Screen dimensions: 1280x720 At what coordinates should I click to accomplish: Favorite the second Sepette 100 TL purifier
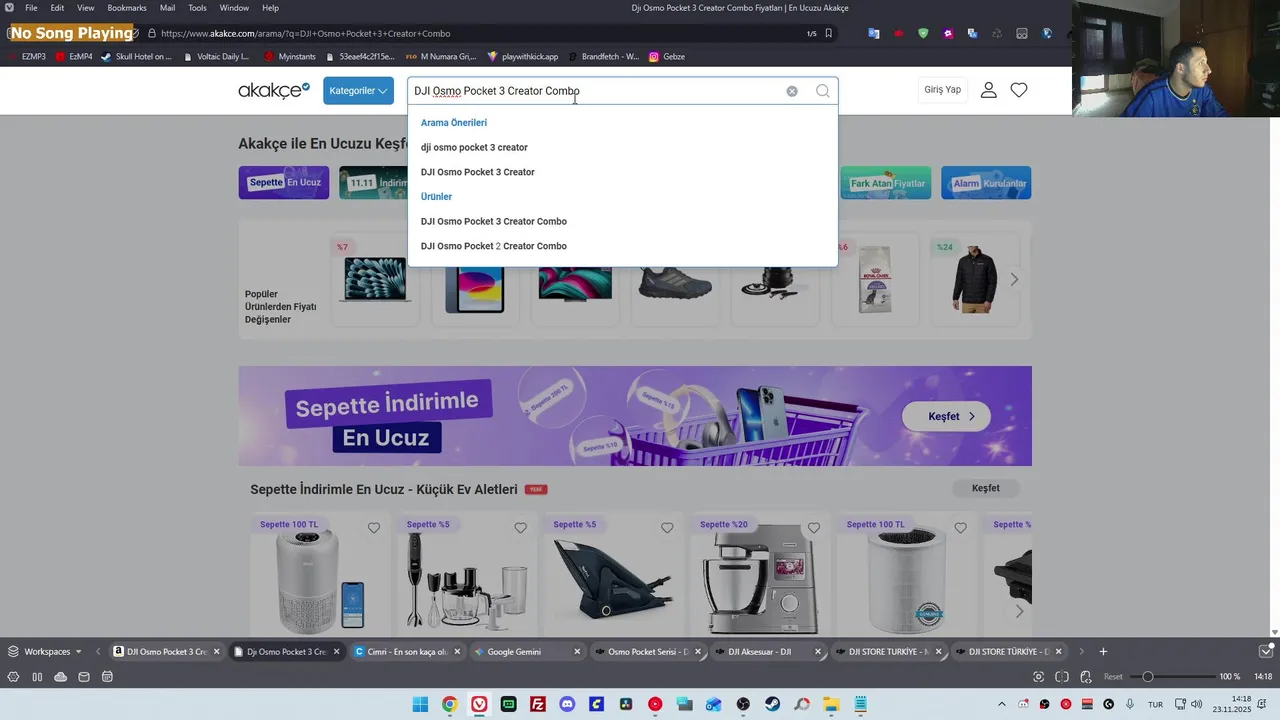click(960, 528)
